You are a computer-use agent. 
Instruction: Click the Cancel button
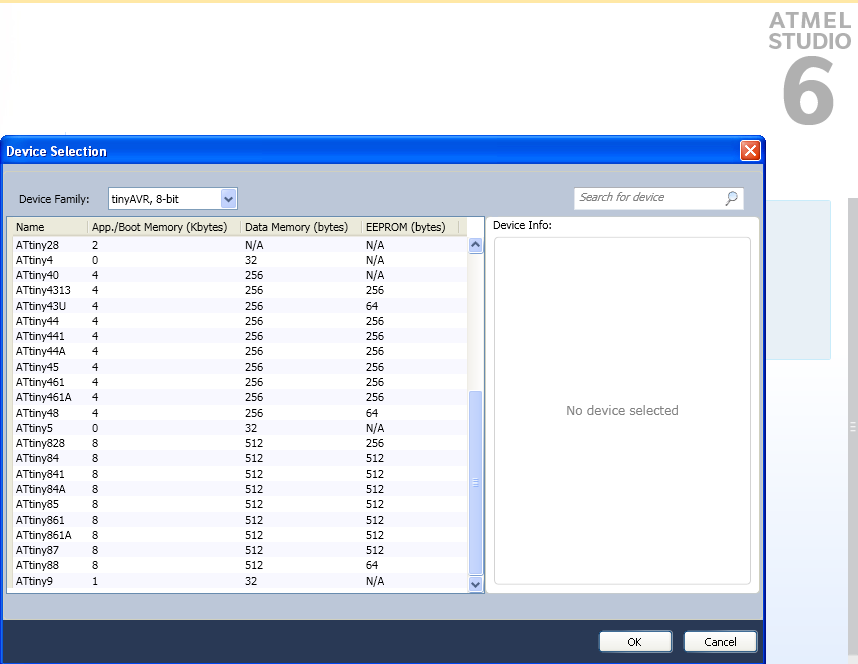[x=720, y=642]
